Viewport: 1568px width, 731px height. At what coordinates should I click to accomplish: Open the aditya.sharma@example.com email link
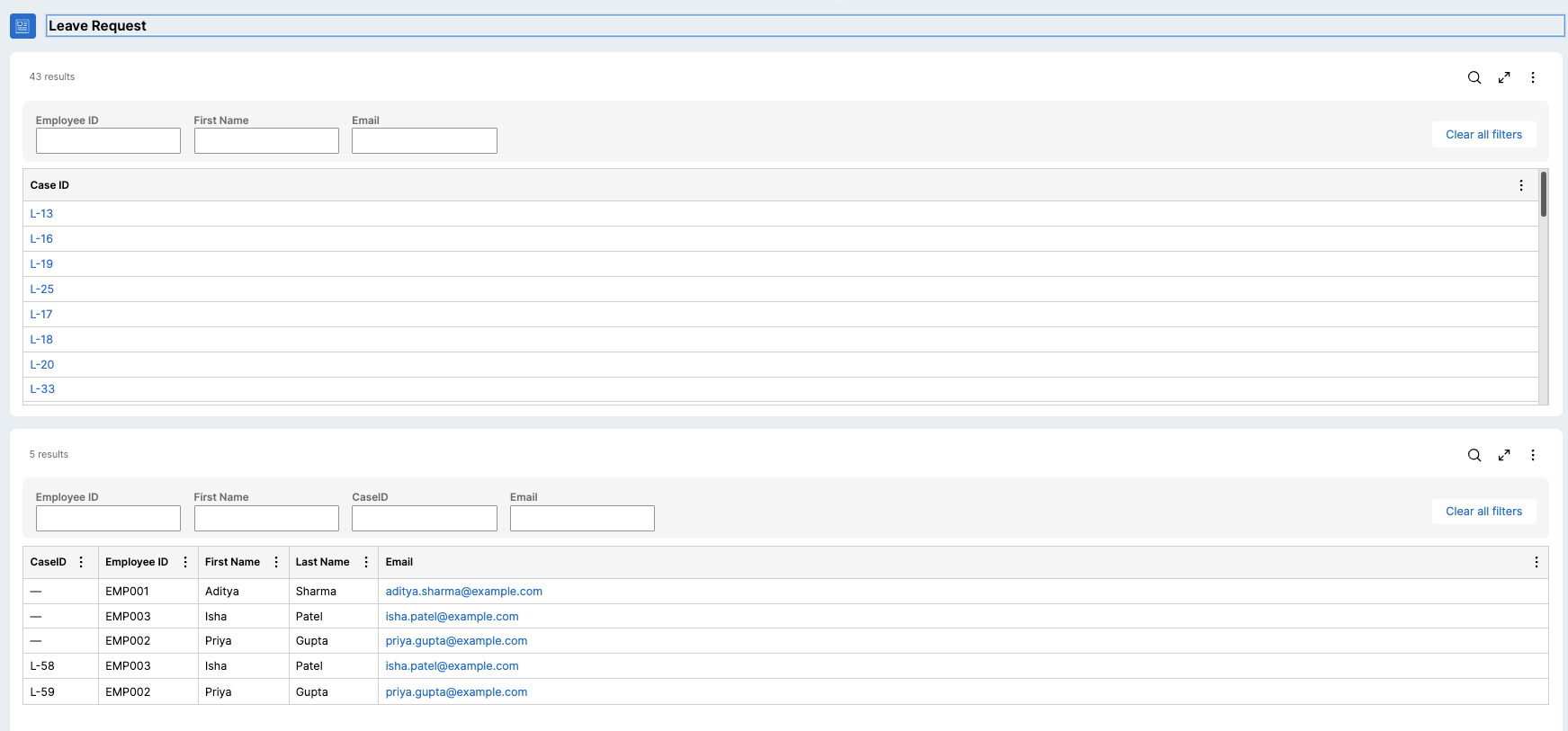[463, 592]
